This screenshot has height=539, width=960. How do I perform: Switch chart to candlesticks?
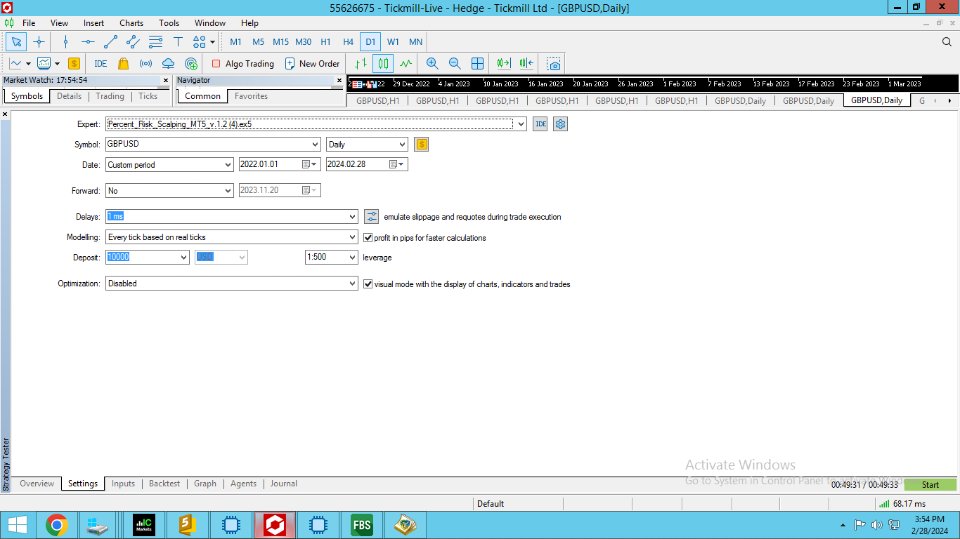coord(383,64)
